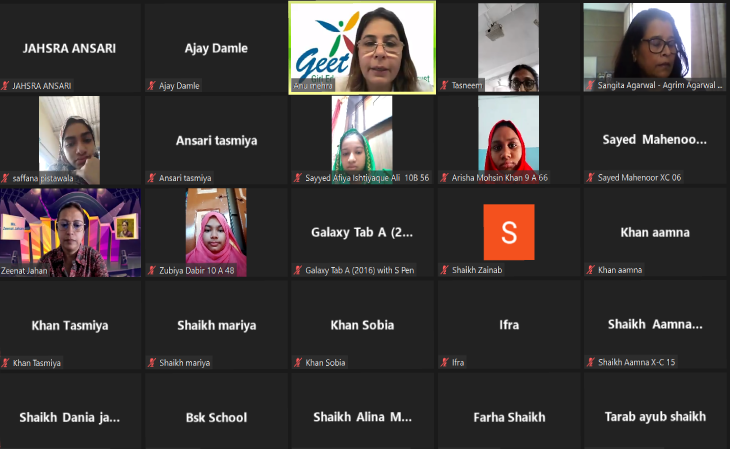This screenshot has width=730, height=449.
Task: Select Anu Mehra's active speaker video
Action: pyautogui.click(x=362, y=45)
